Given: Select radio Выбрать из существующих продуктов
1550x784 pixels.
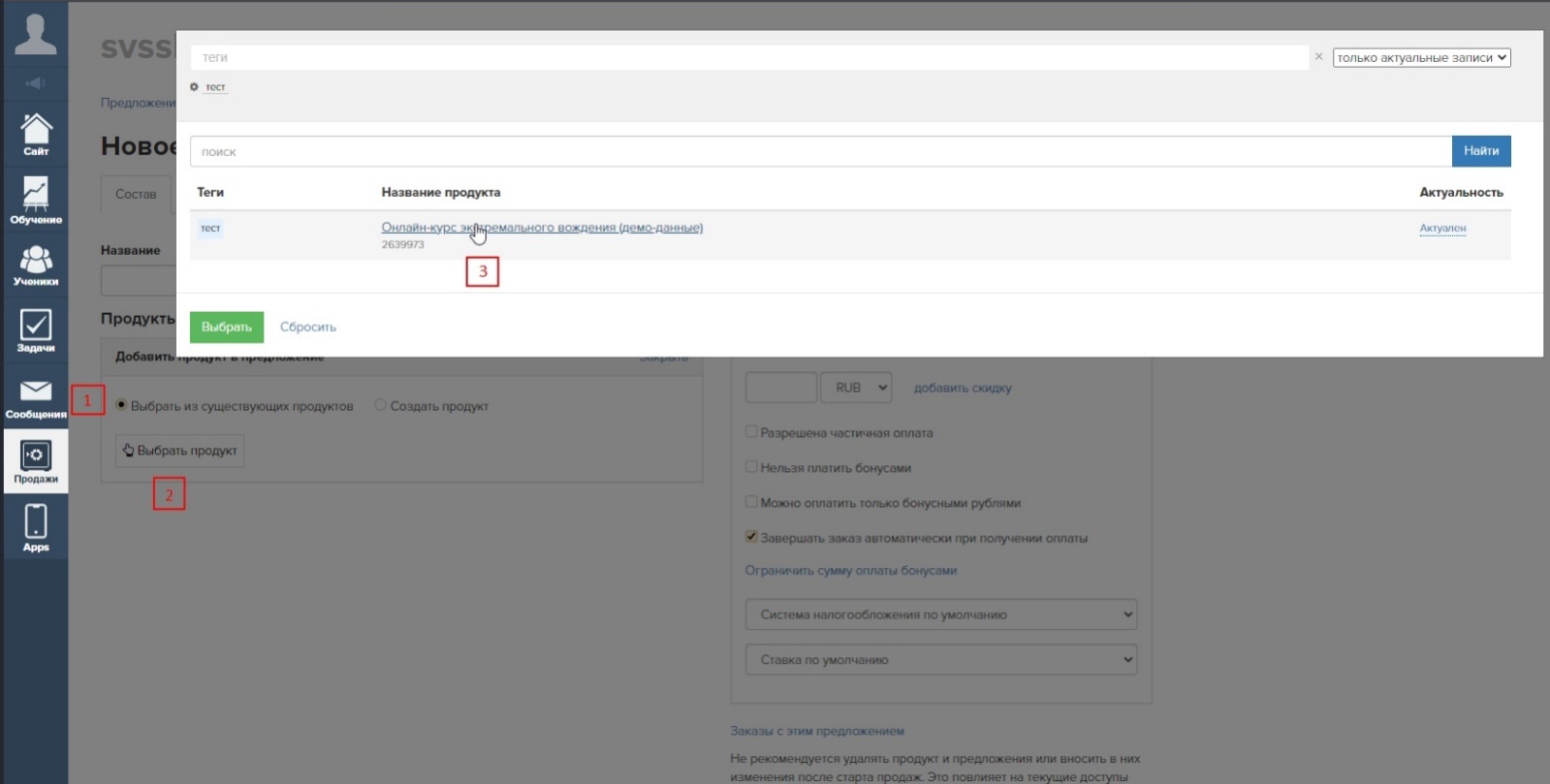Looking at the screenshot, I should coord(121,405).
